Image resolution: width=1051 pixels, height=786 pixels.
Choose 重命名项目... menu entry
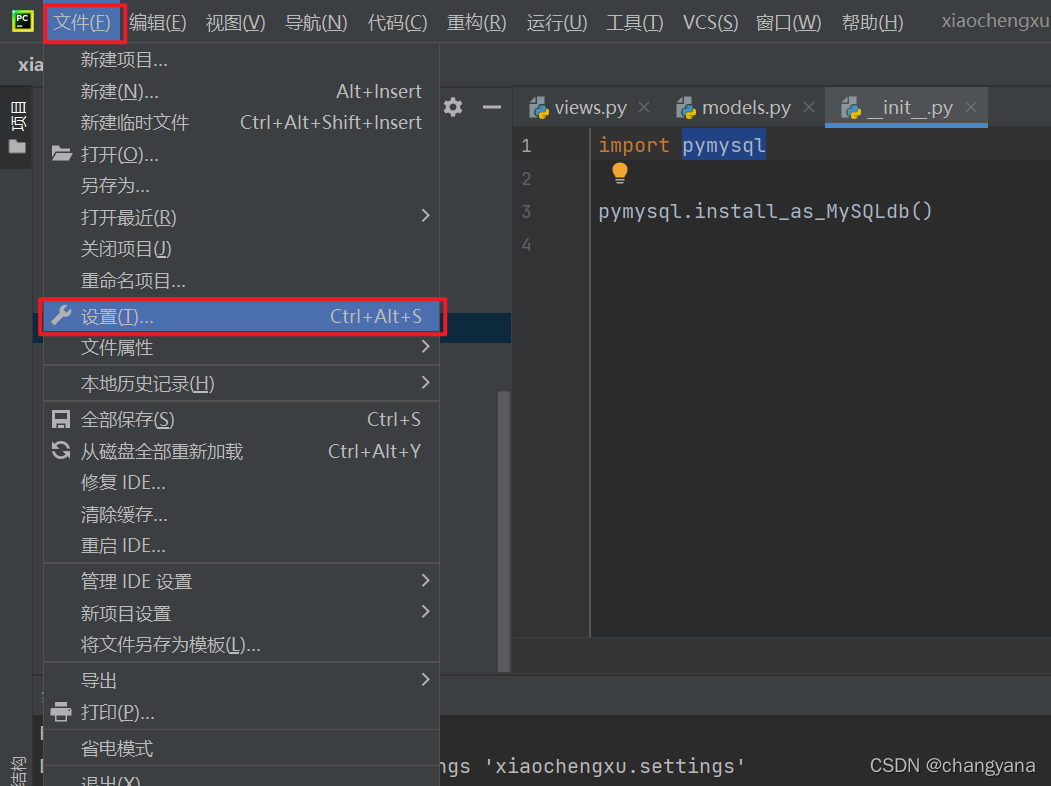pos(241,281)
